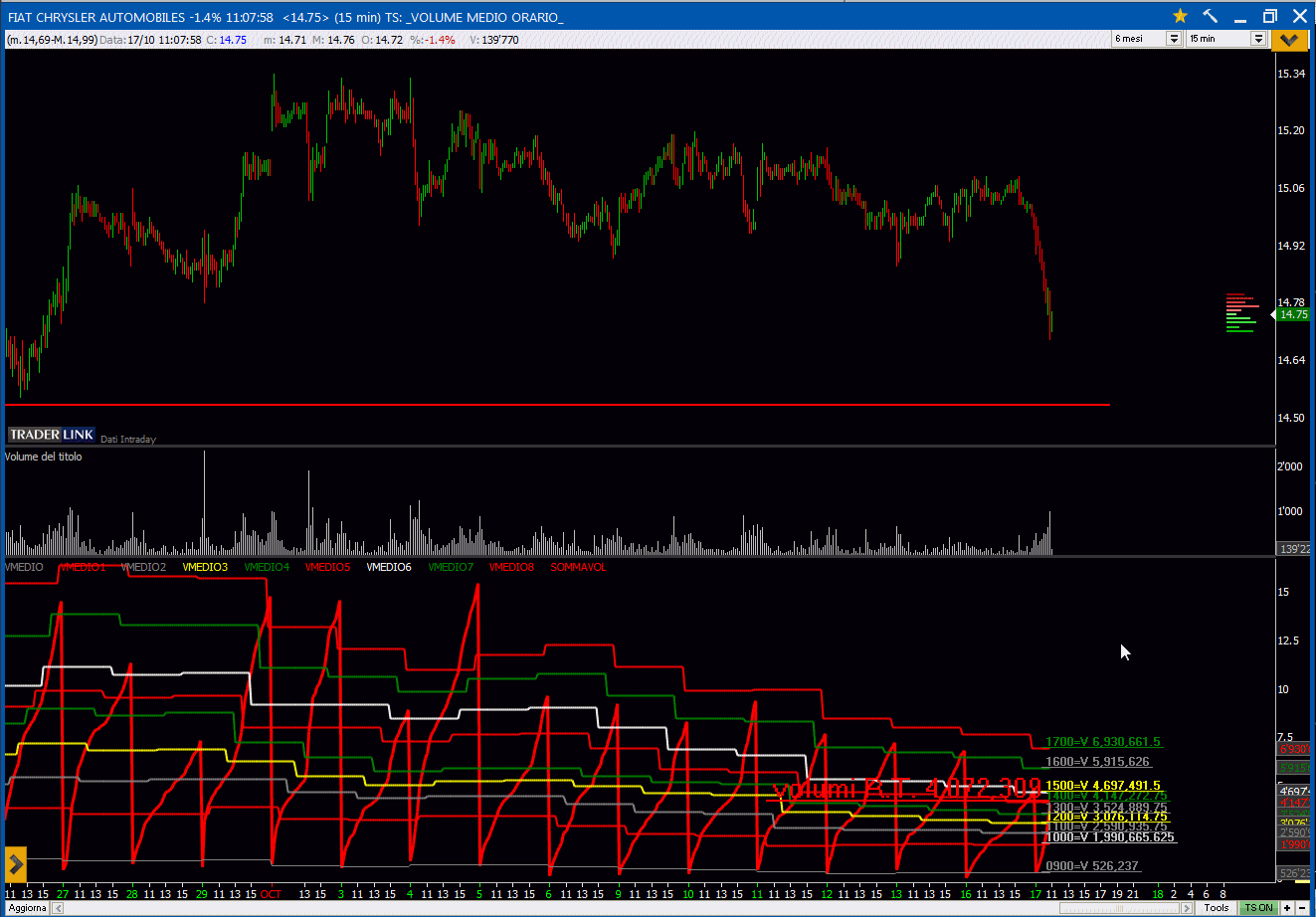Select the VMEDIO1 indicator label
Screen dimensions: 1316x917
pyautogui.click(x=82, y=567)
